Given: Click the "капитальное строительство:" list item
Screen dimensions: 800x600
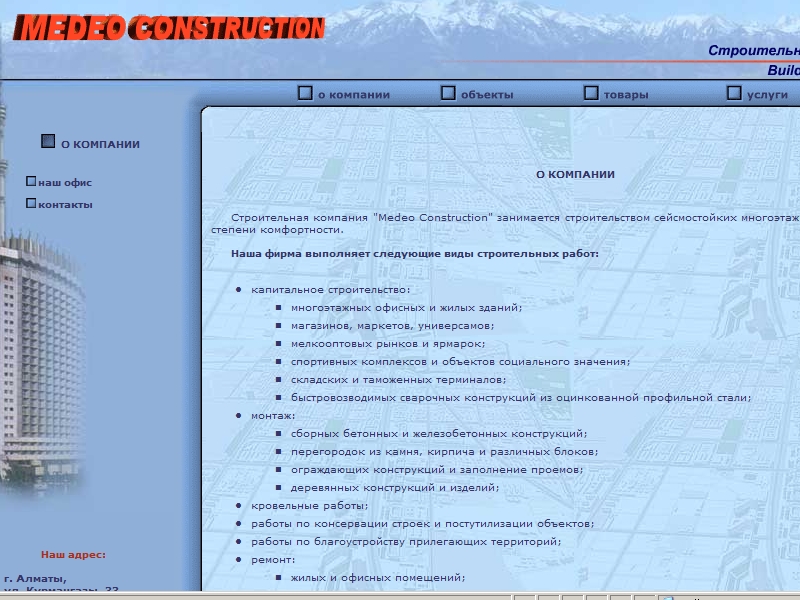Looking at the screenshot, I should point(330,290).
